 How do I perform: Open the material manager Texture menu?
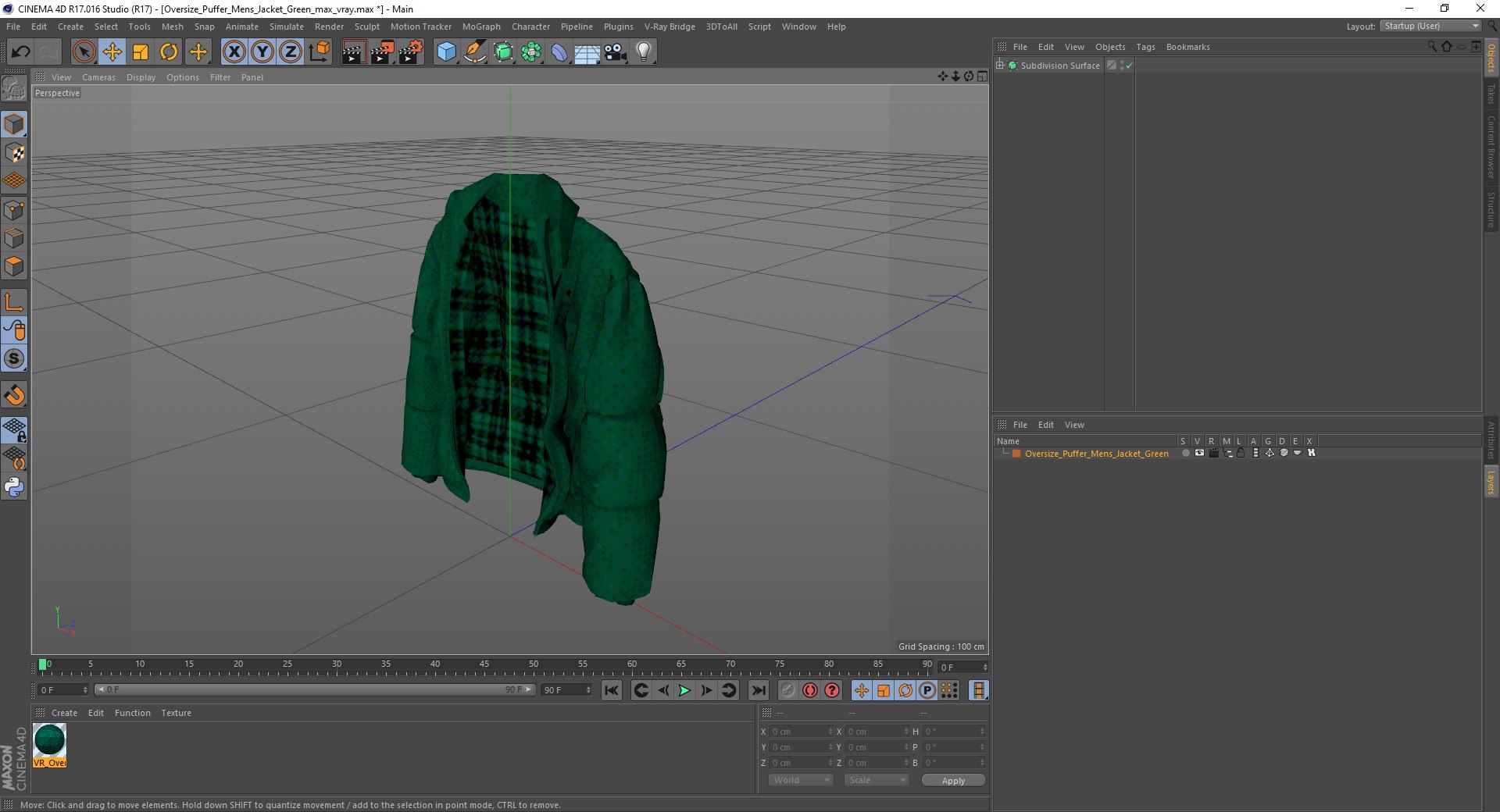(176, 713)
